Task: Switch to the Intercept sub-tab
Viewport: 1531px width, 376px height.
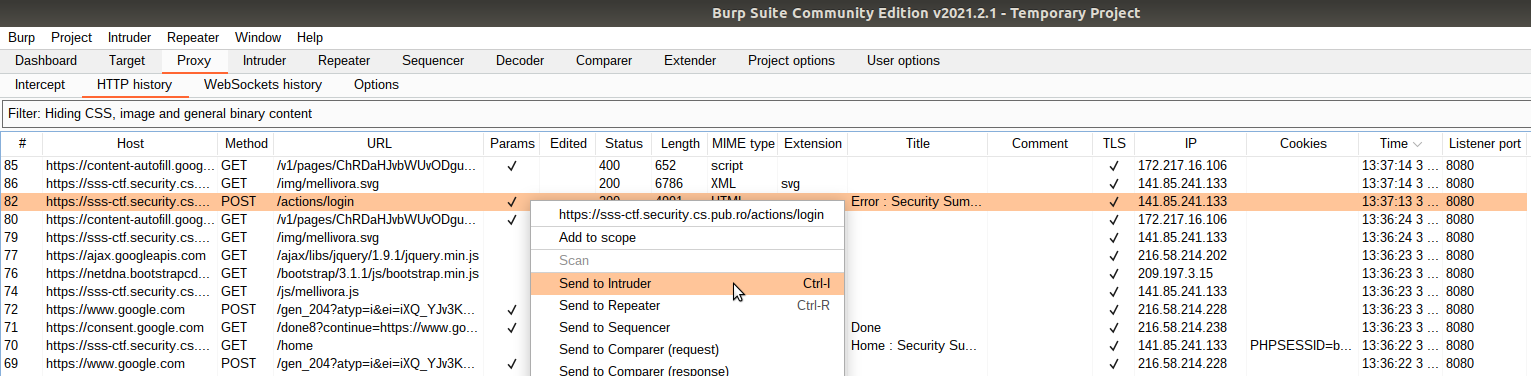Action: coord(40,85)
